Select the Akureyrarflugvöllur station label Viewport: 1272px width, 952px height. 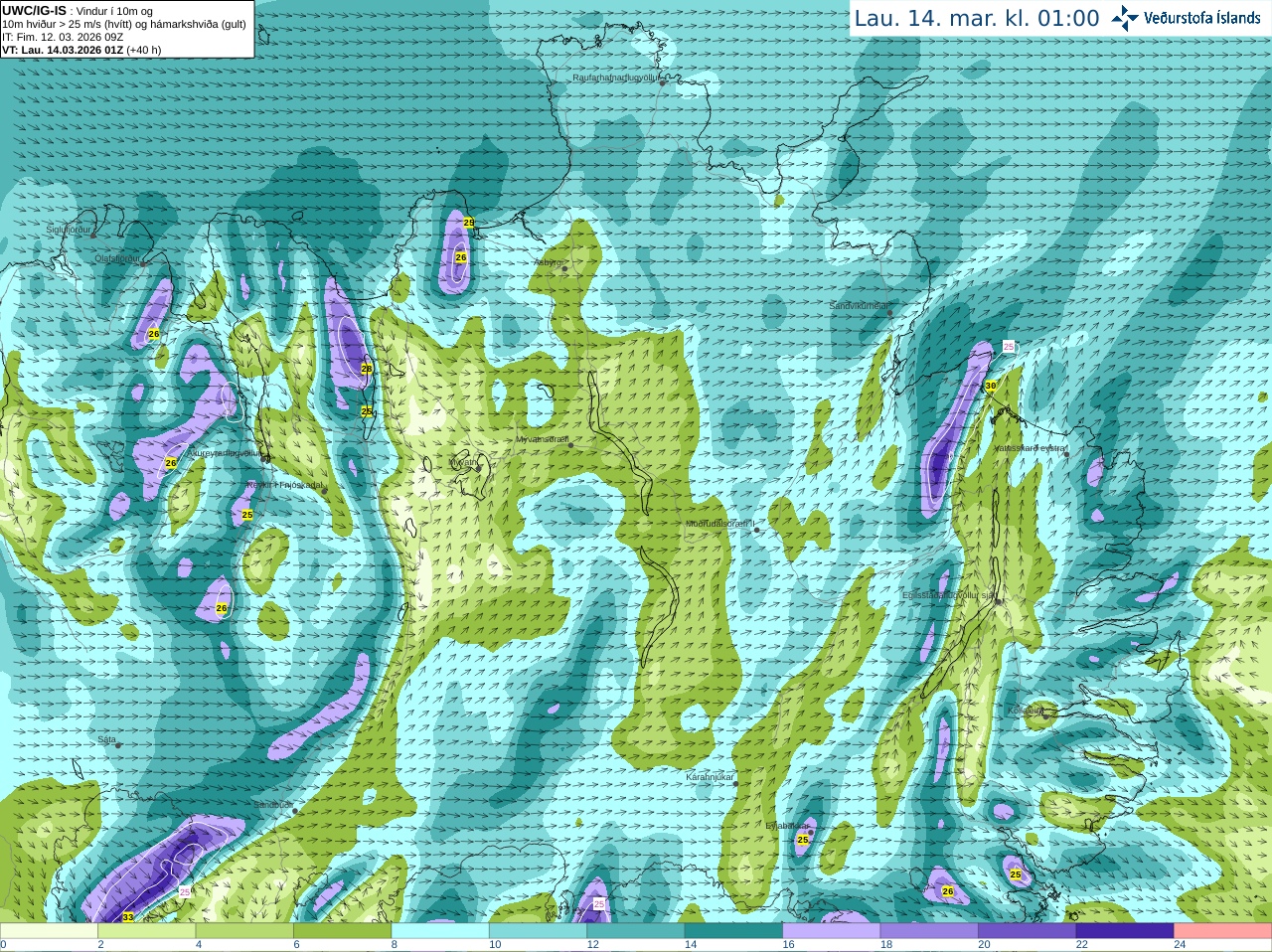pyautogui.click(x=225, y=452)
